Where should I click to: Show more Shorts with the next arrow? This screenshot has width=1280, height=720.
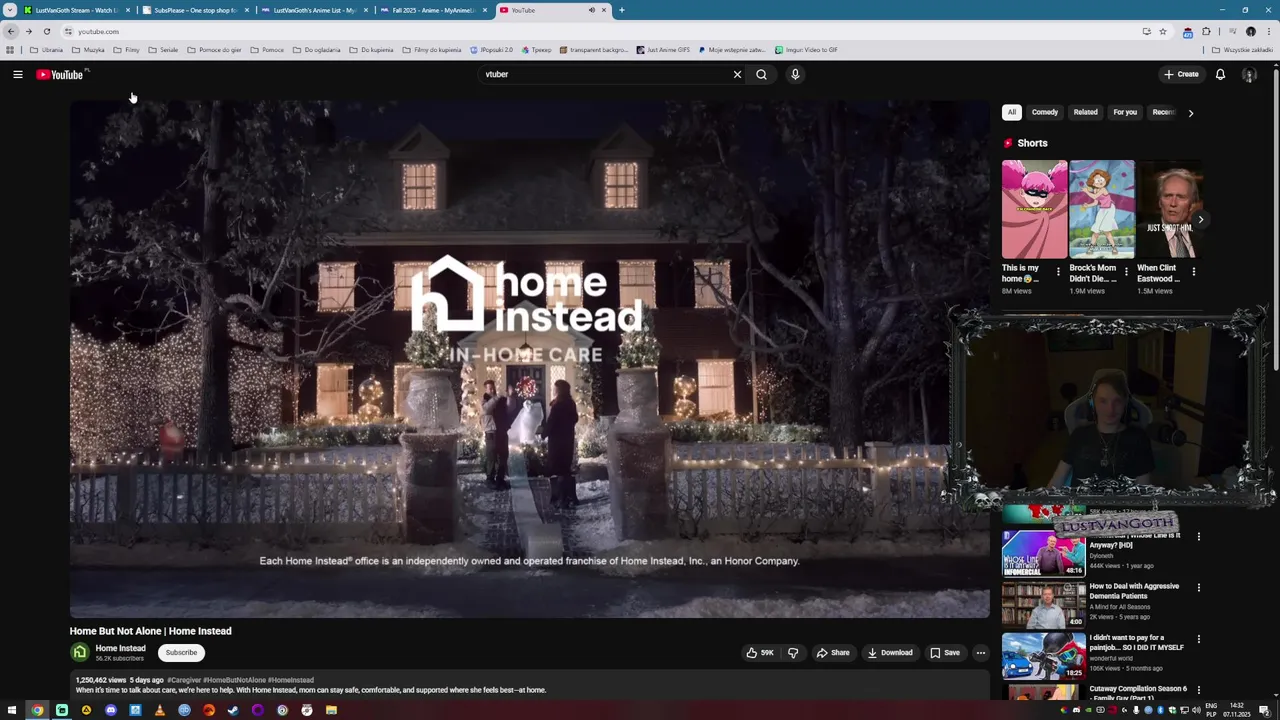pyautogui.click(x=1200, y=219)
